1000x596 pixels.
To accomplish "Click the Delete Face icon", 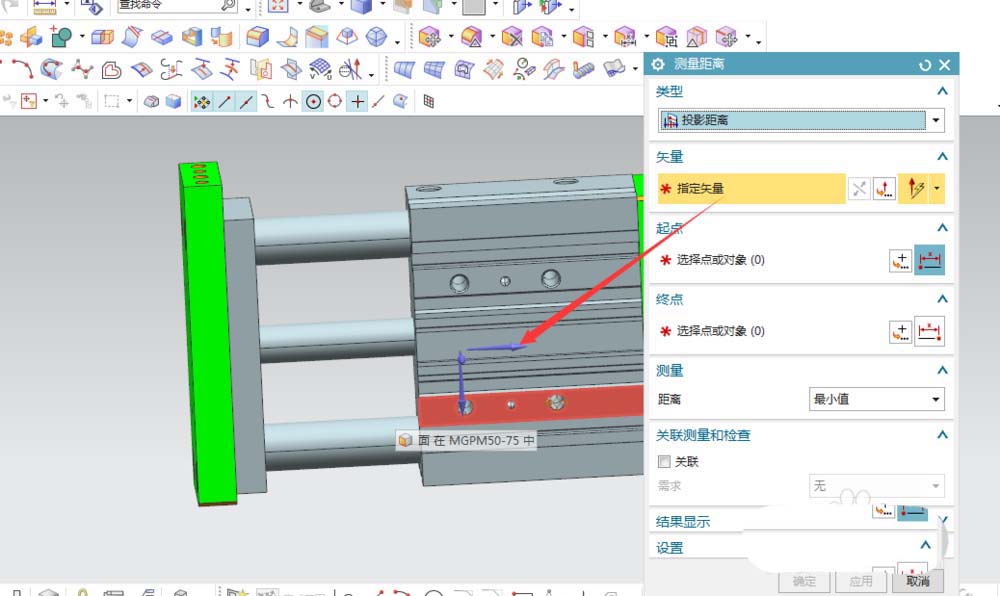I will click(511, 37).
